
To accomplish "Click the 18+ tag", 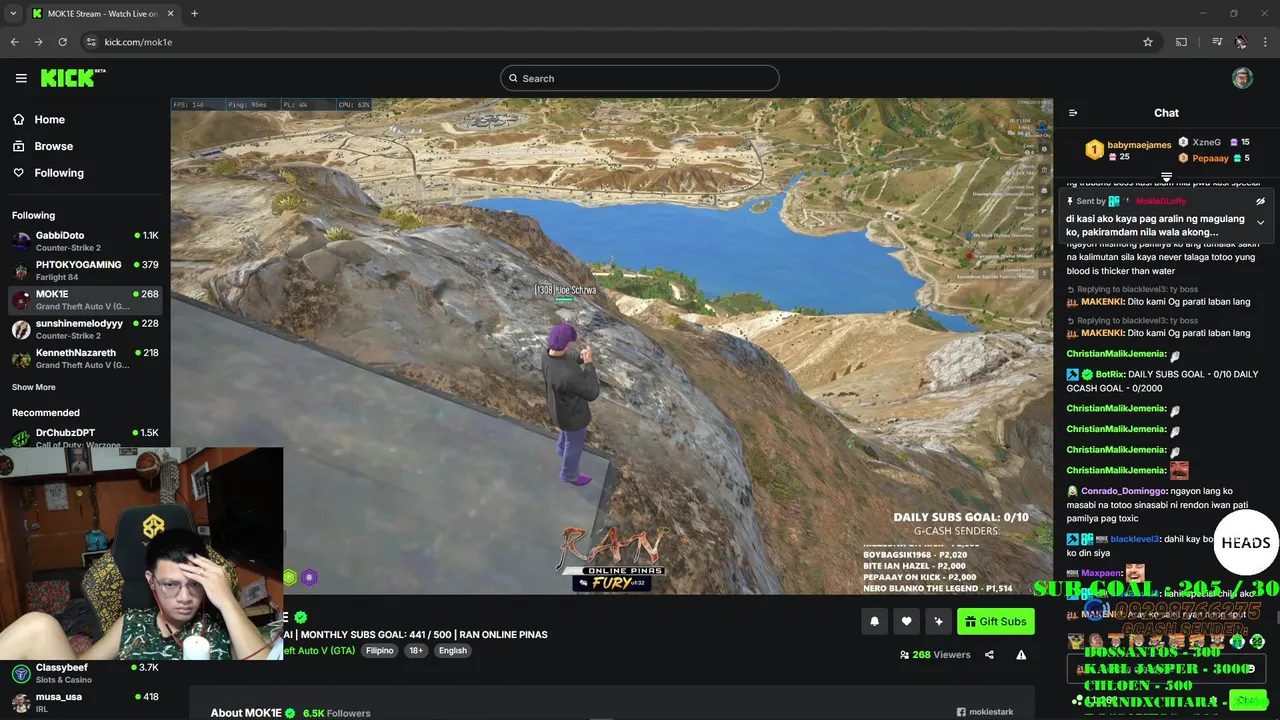I will click(416, 650).
